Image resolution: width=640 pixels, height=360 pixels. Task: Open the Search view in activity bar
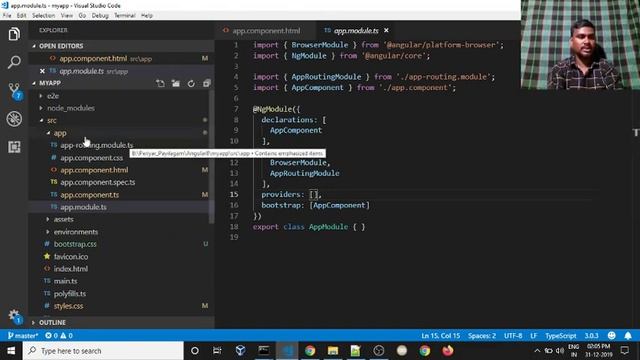pyautogui.click(x=14, y=62)
